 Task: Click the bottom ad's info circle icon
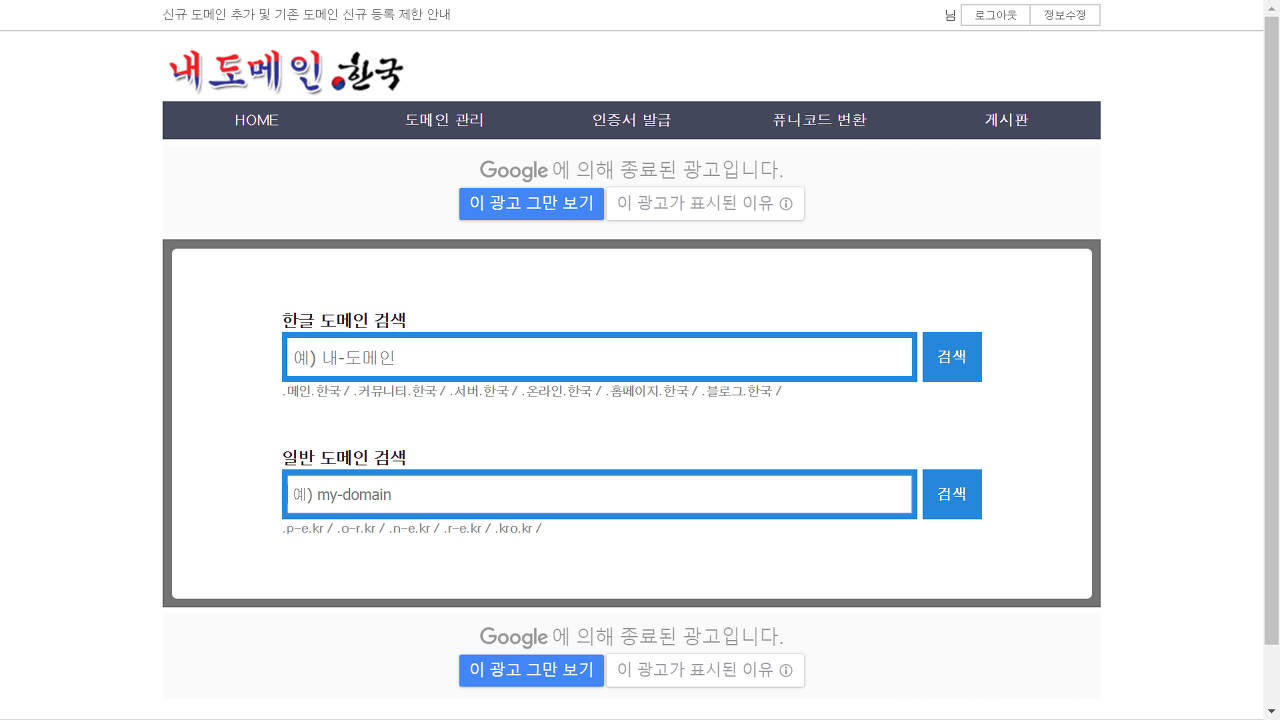(786, 671)
